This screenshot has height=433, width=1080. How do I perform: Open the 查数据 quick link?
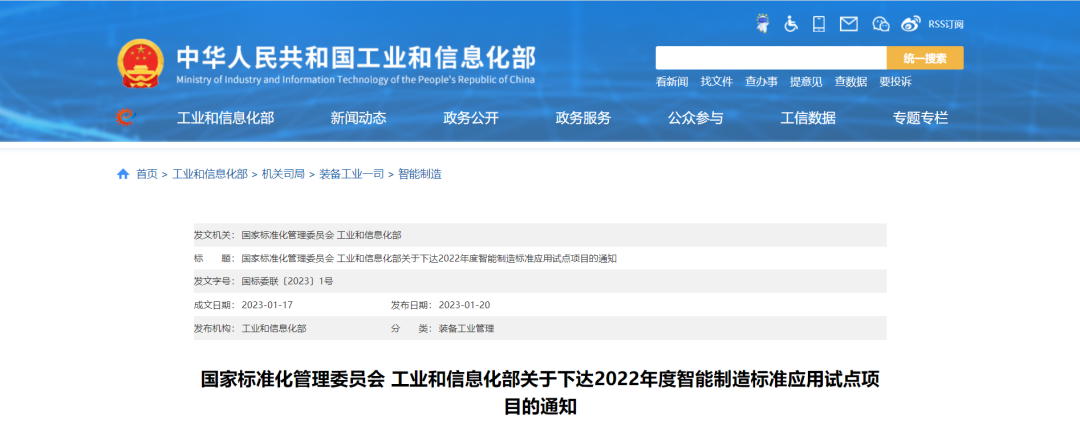tap(851, 81)
